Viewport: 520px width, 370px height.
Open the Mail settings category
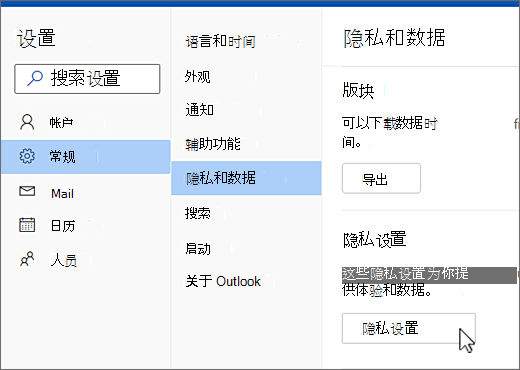(85, 192)
